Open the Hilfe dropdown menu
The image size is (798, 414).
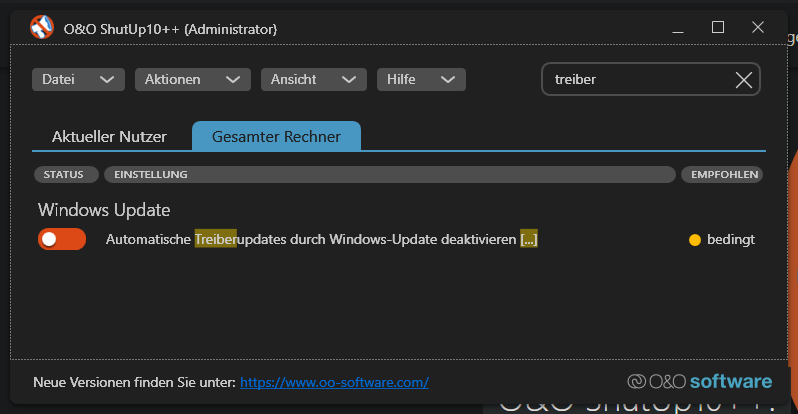[x=421, y=79]
